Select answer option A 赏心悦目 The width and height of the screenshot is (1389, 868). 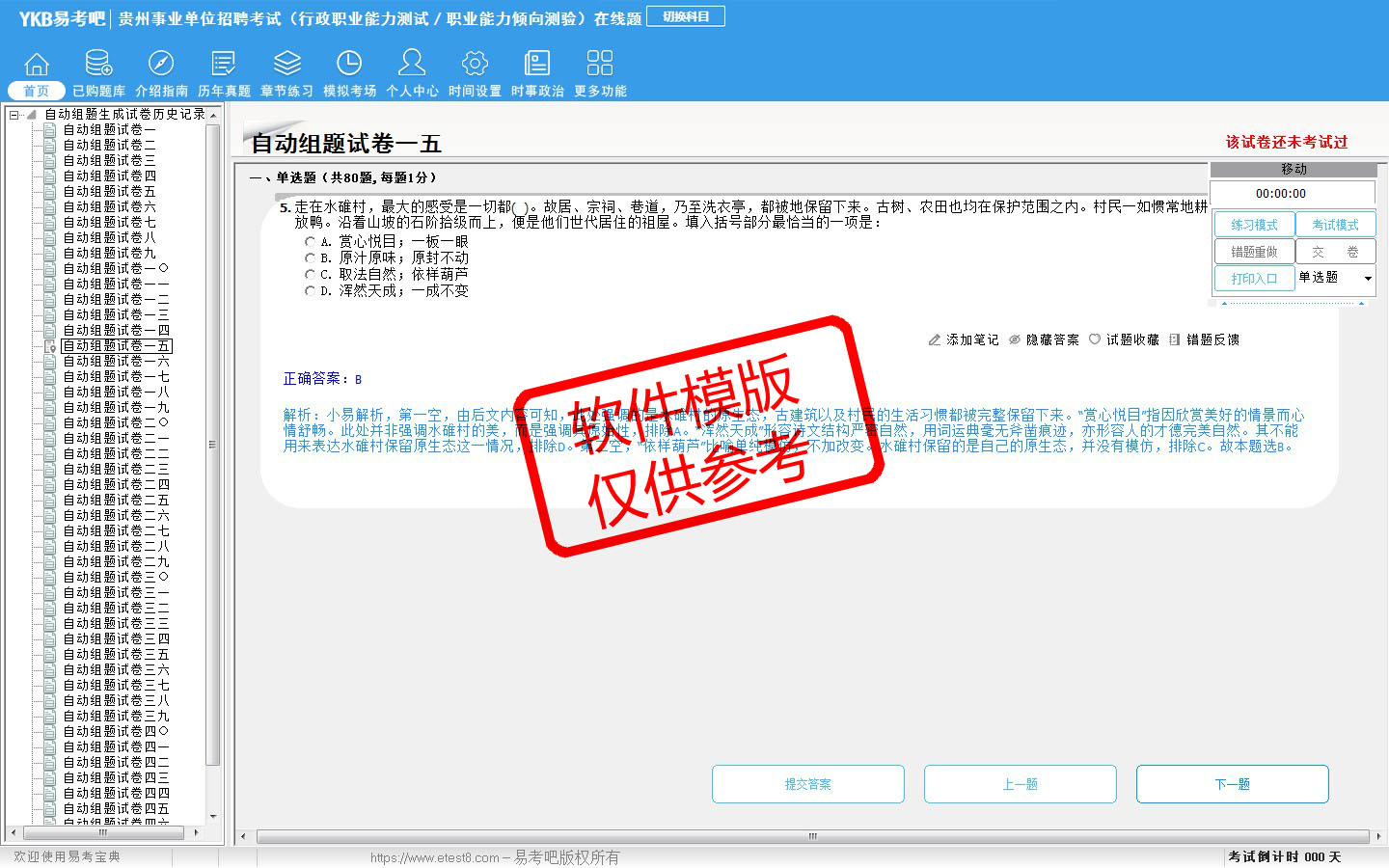pos(310,242)
